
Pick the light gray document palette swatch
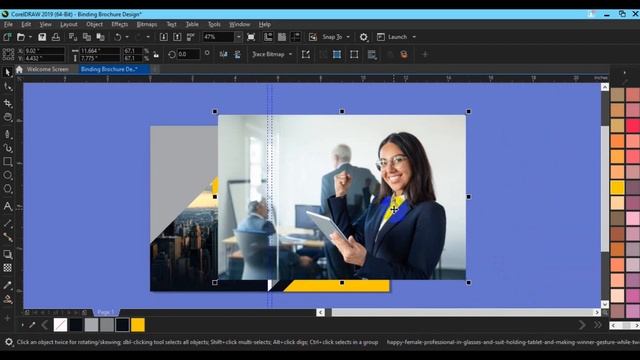pyautogui.click(x=91, y=325)
